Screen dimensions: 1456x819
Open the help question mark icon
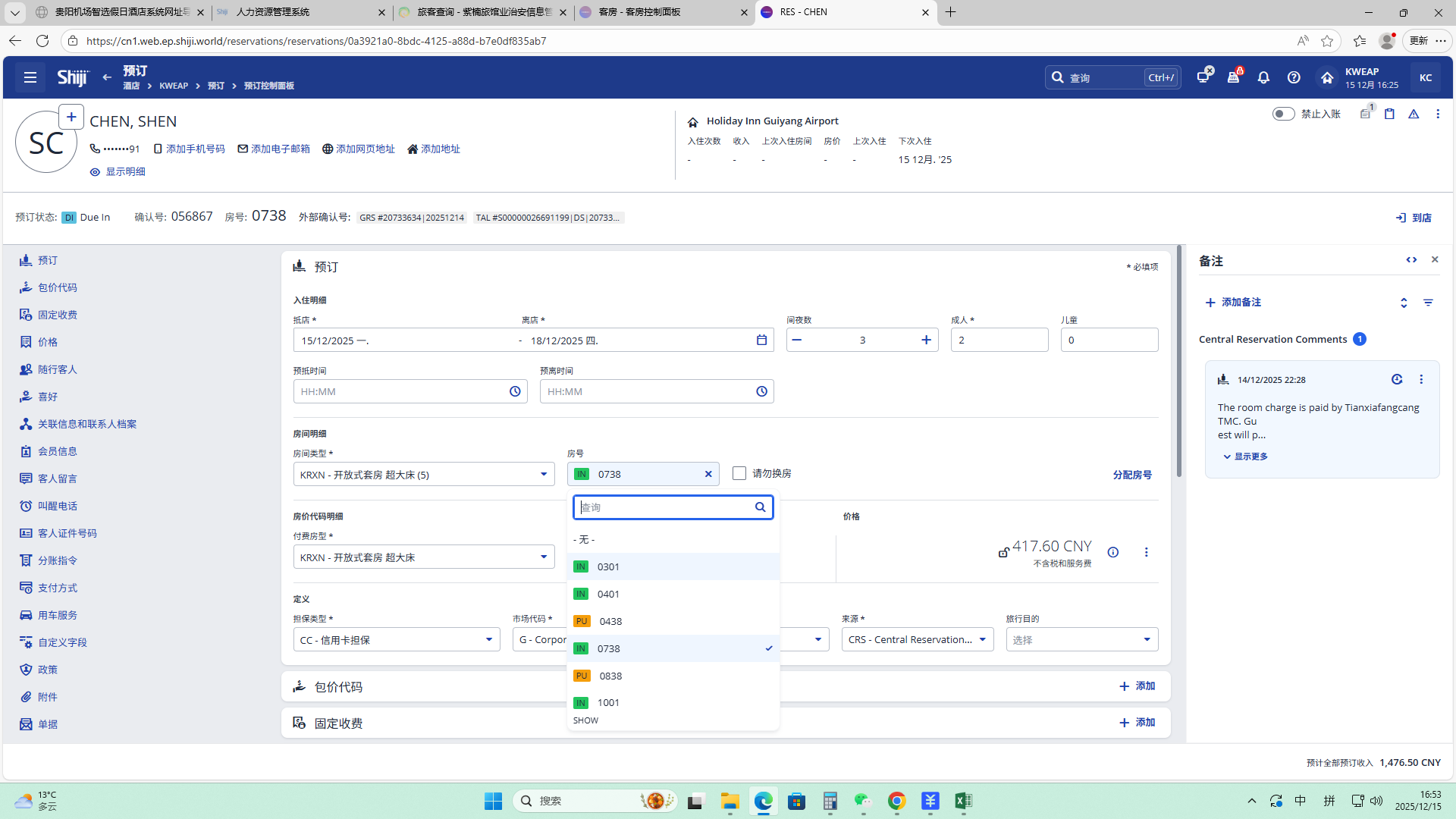[x=1294, y=77]
